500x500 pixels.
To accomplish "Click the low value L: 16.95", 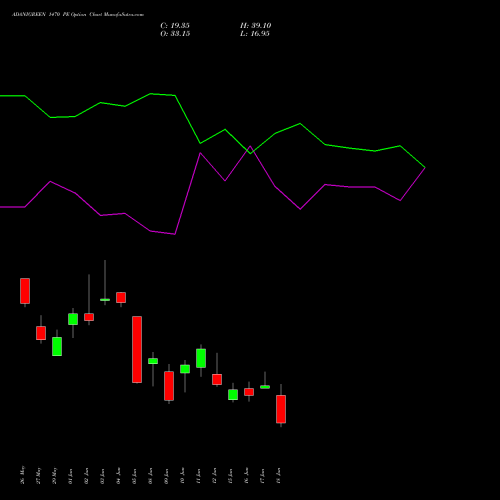I will [x=255, y=34].
